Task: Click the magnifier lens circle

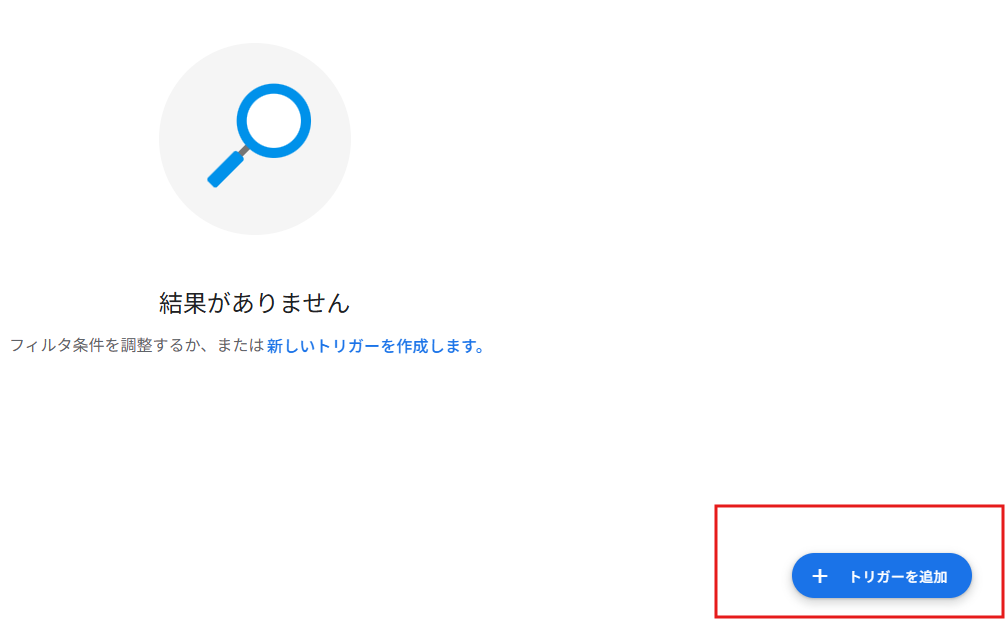Action: tap(274, 120)
